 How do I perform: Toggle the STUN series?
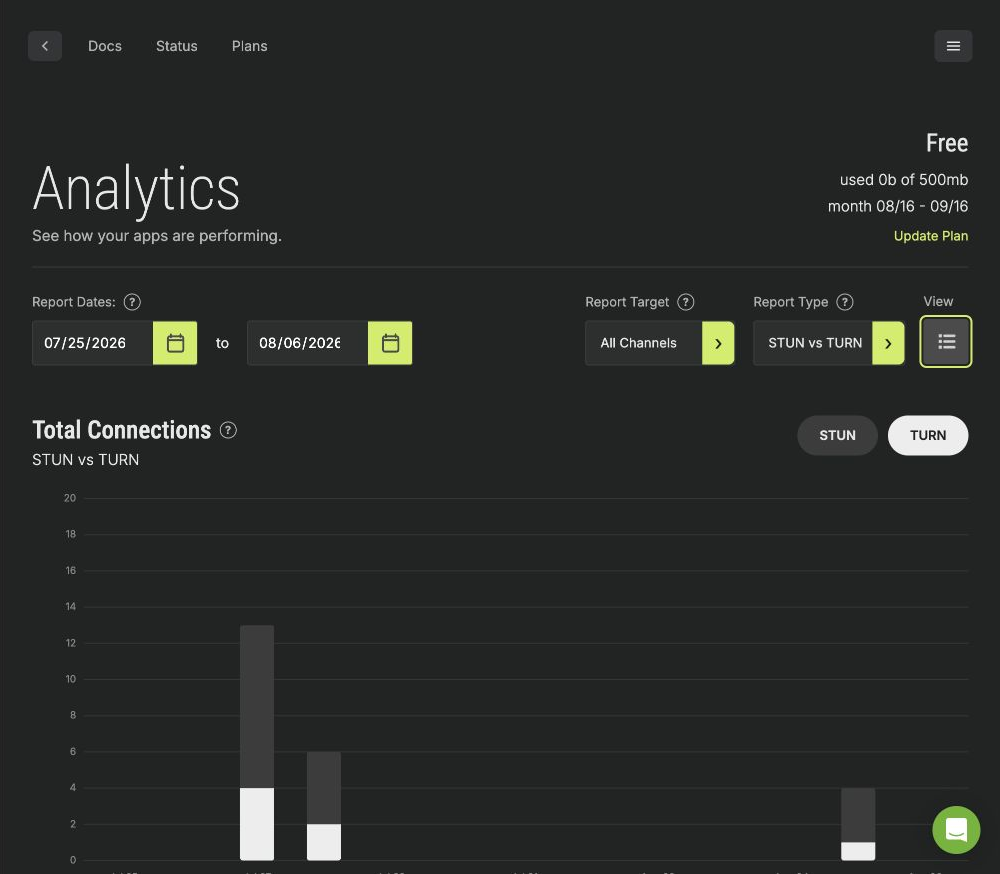837,436
